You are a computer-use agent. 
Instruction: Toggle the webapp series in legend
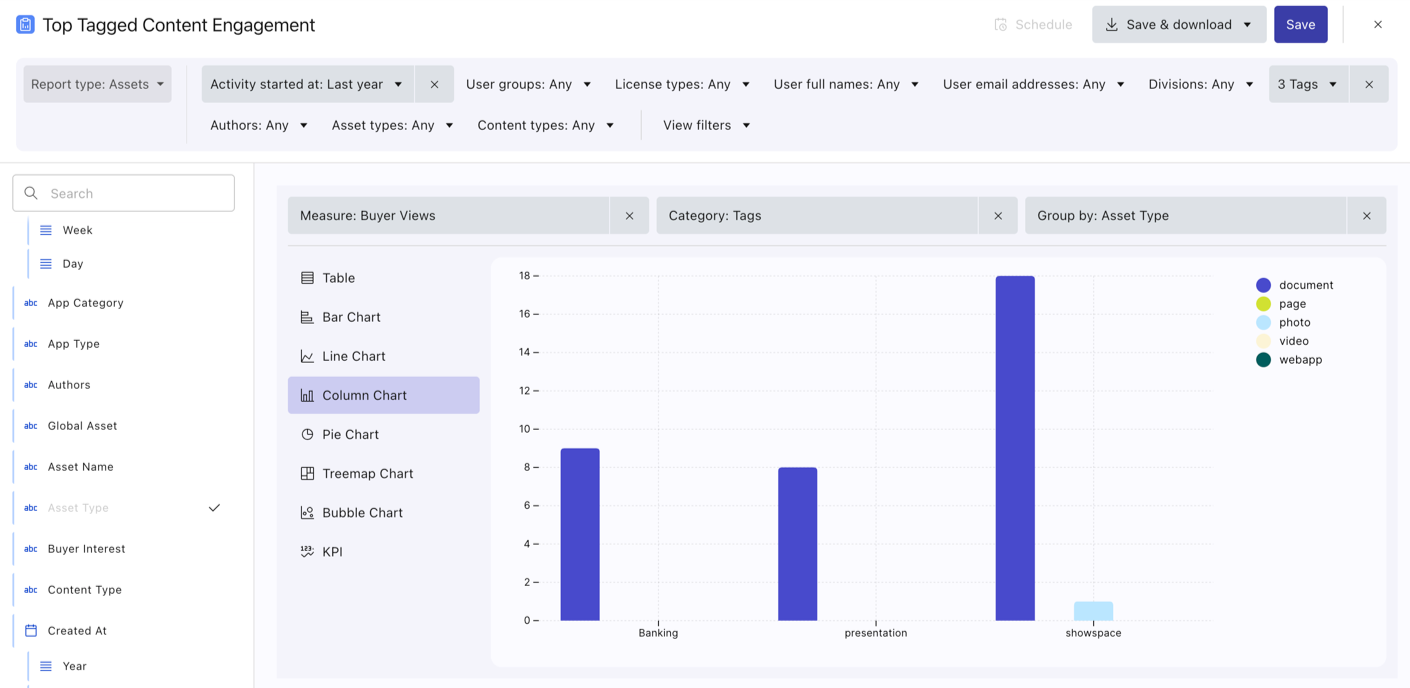pos(1300,360)
